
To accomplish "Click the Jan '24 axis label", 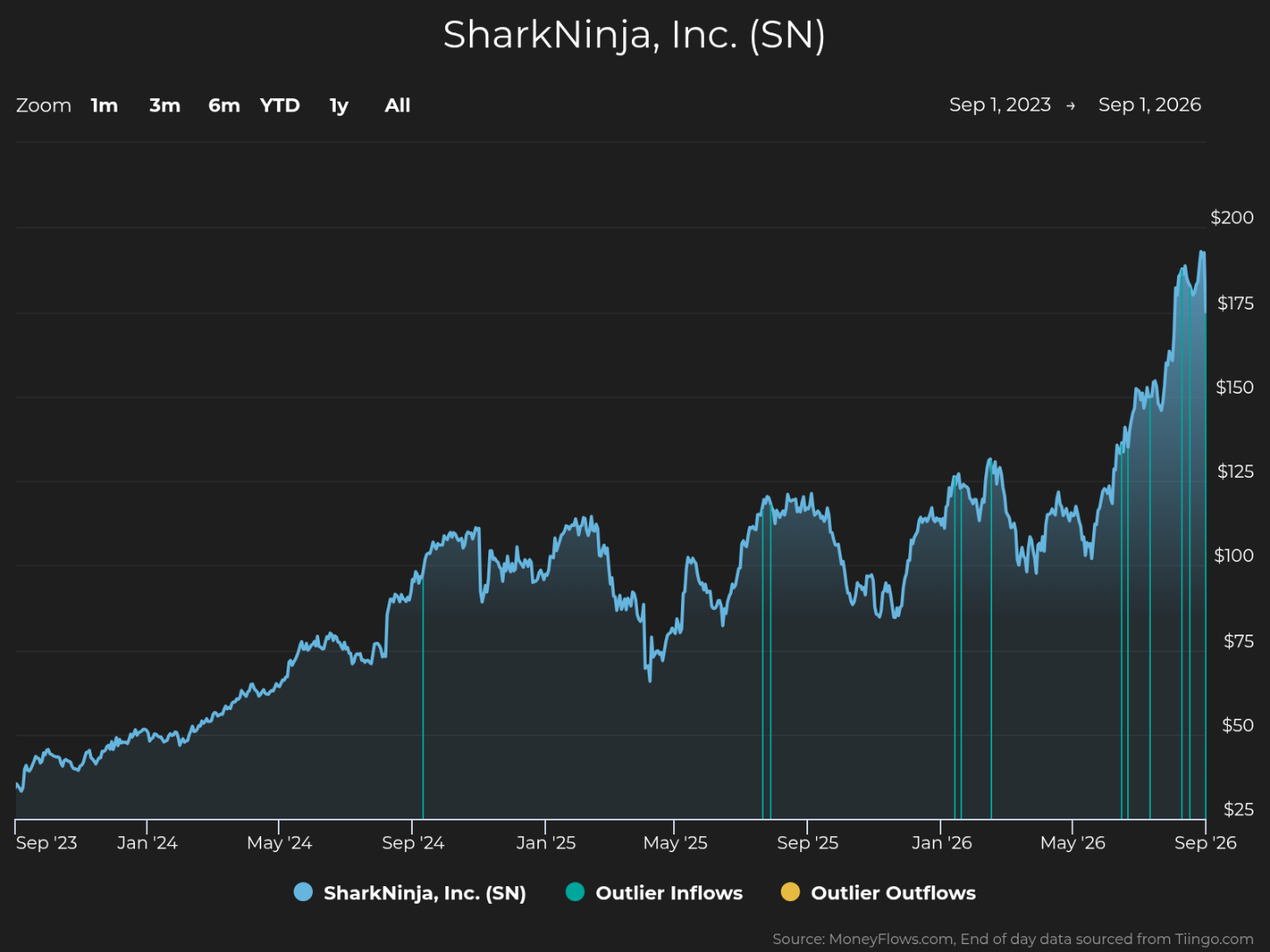I will tap(147, 842).
